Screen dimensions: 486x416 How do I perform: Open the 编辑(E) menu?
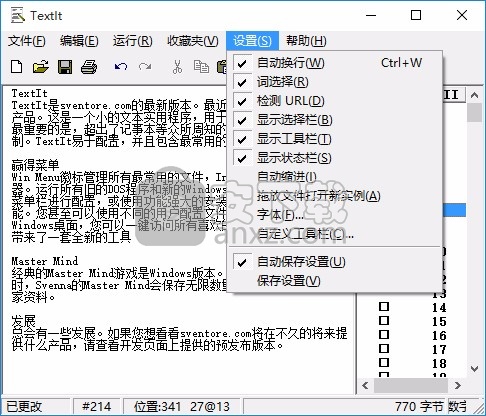(79, 41)
